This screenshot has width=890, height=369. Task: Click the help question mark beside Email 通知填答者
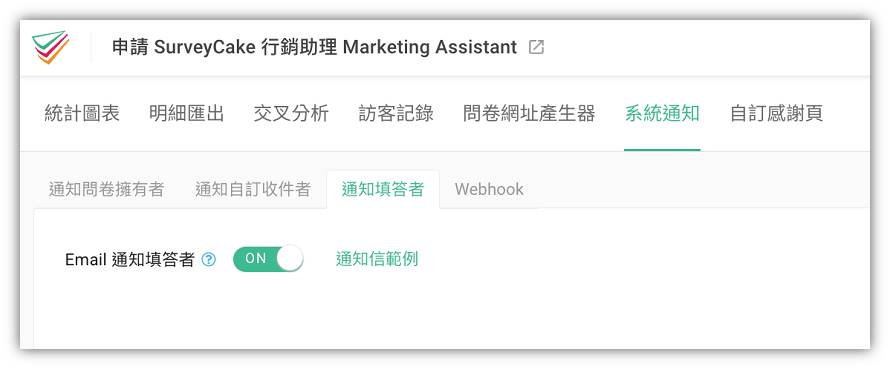(209, 259)
